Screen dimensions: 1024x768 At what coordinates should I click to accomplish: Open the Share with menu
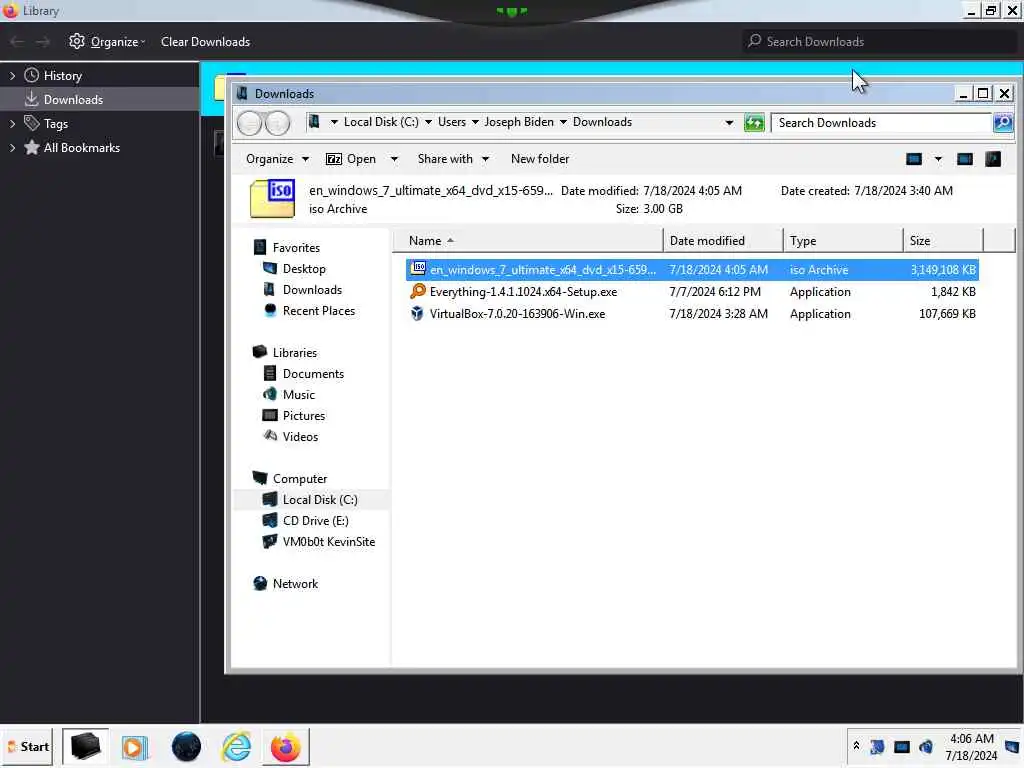point(453,159)
